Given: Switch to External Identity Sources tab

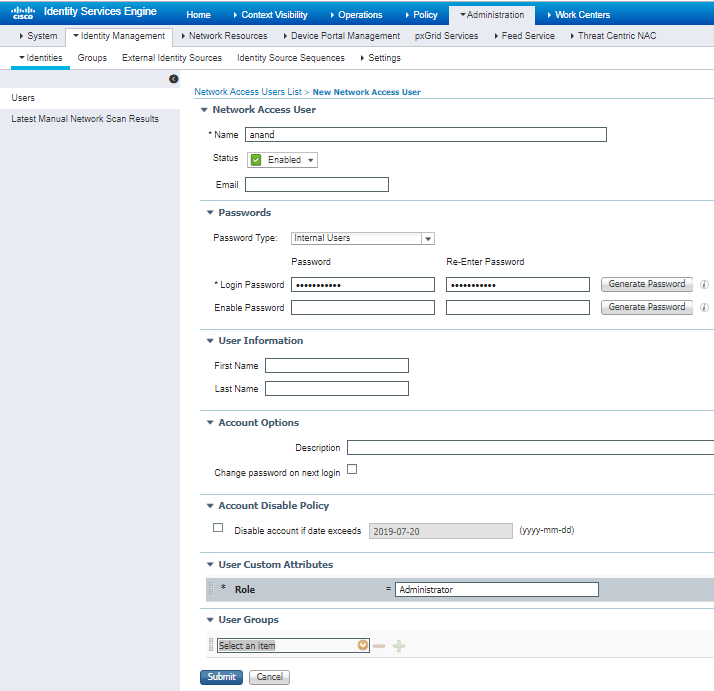Looking at the screenshot, I should (x=172, y=58).
